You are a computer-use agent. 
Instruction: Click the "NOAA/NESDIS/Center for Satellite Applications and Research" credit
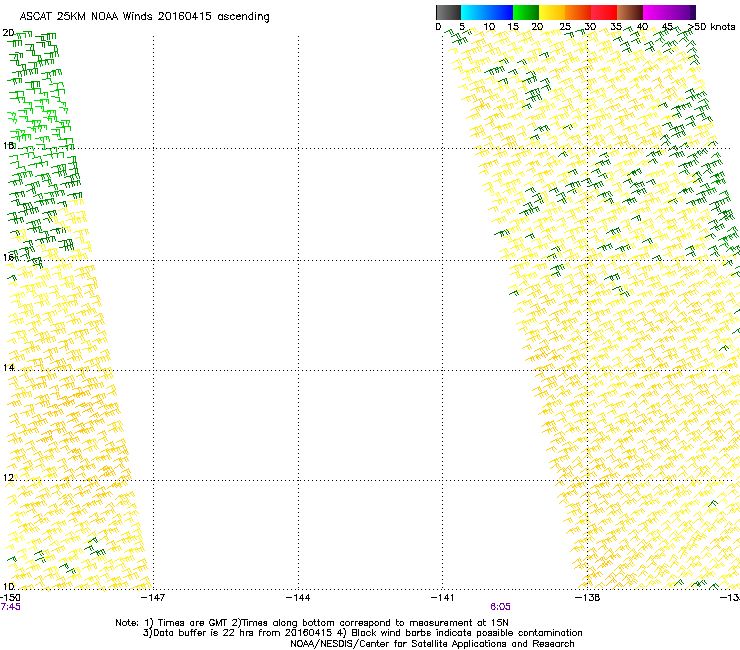432,644
